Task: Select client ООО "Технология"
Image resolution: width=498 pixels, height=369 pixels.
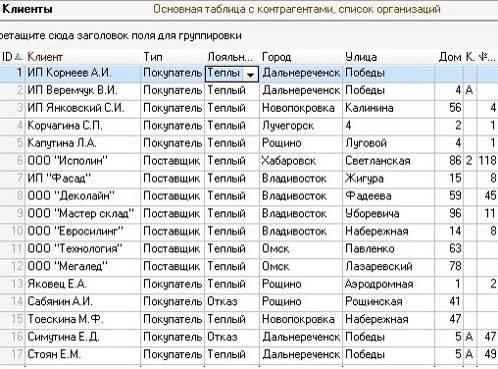Action: click(75, 249)
